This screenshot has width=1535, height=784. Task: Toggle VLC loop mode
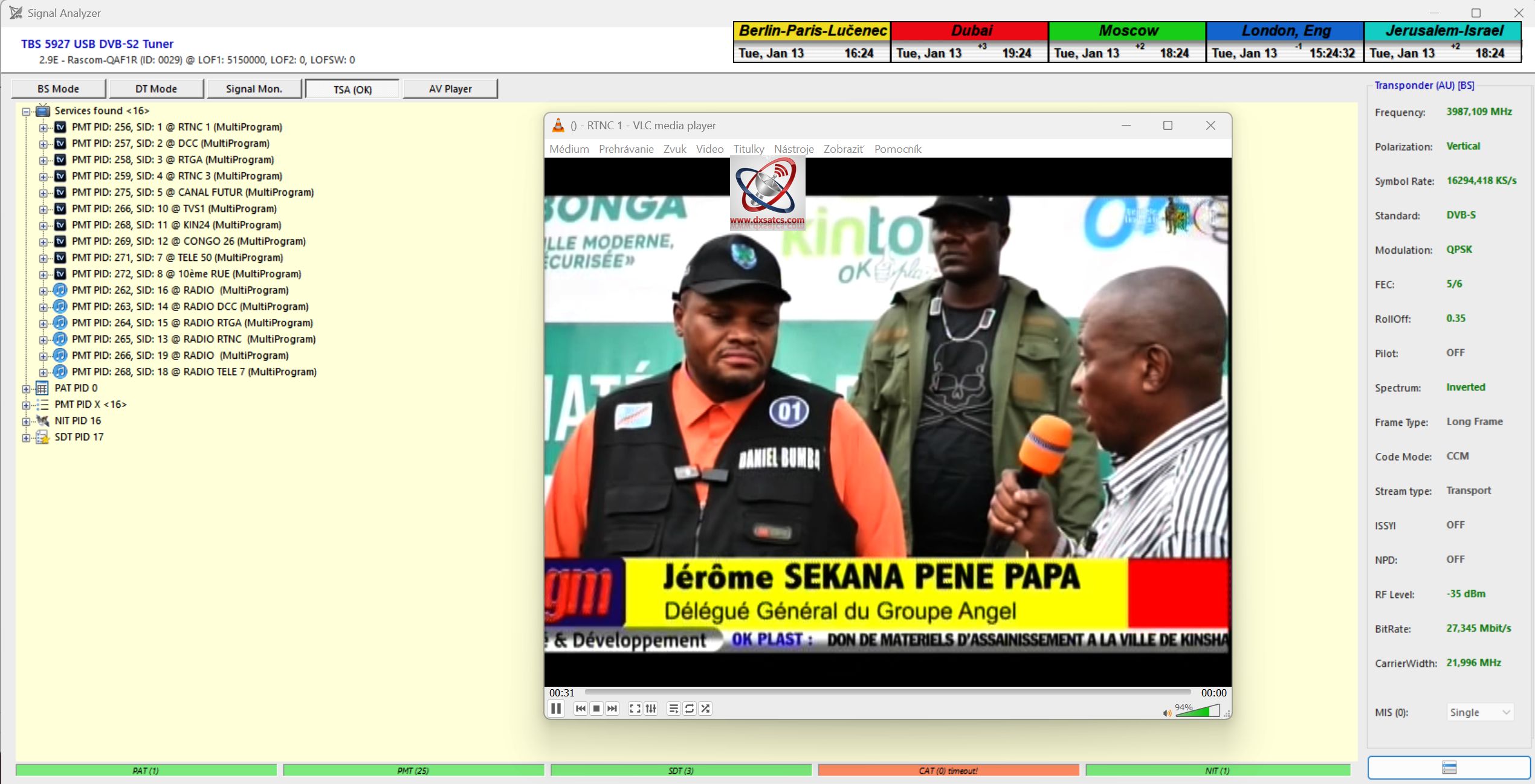tap(690, 708)
